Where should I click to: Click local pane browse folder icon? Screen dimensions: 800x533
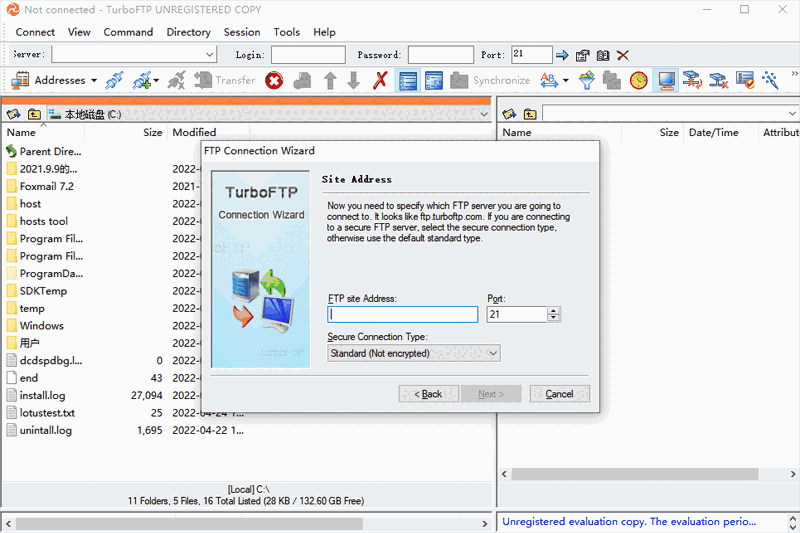pos(14,114)
